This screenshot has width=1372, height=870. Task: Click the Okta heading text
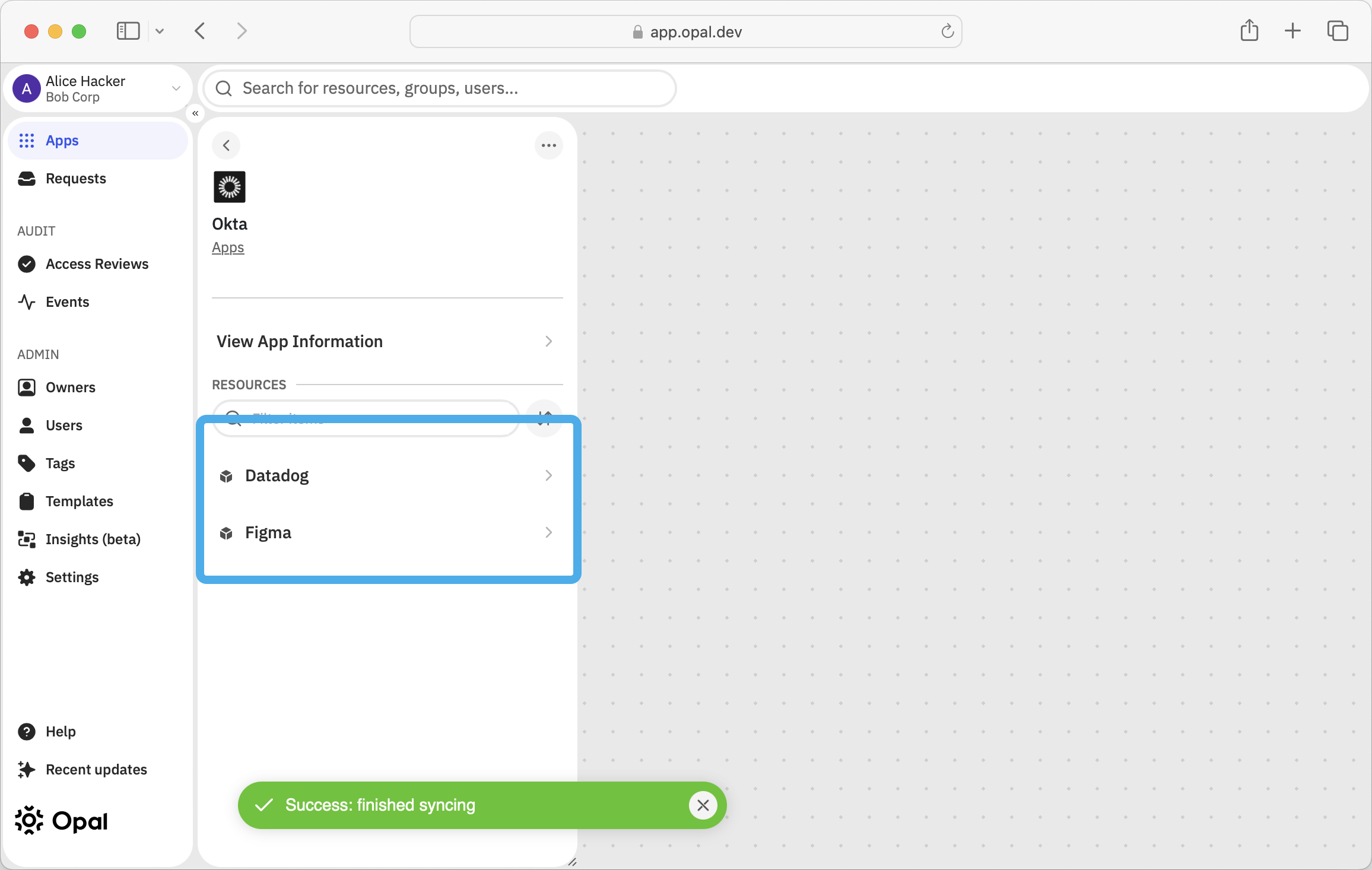pos(230,224)
